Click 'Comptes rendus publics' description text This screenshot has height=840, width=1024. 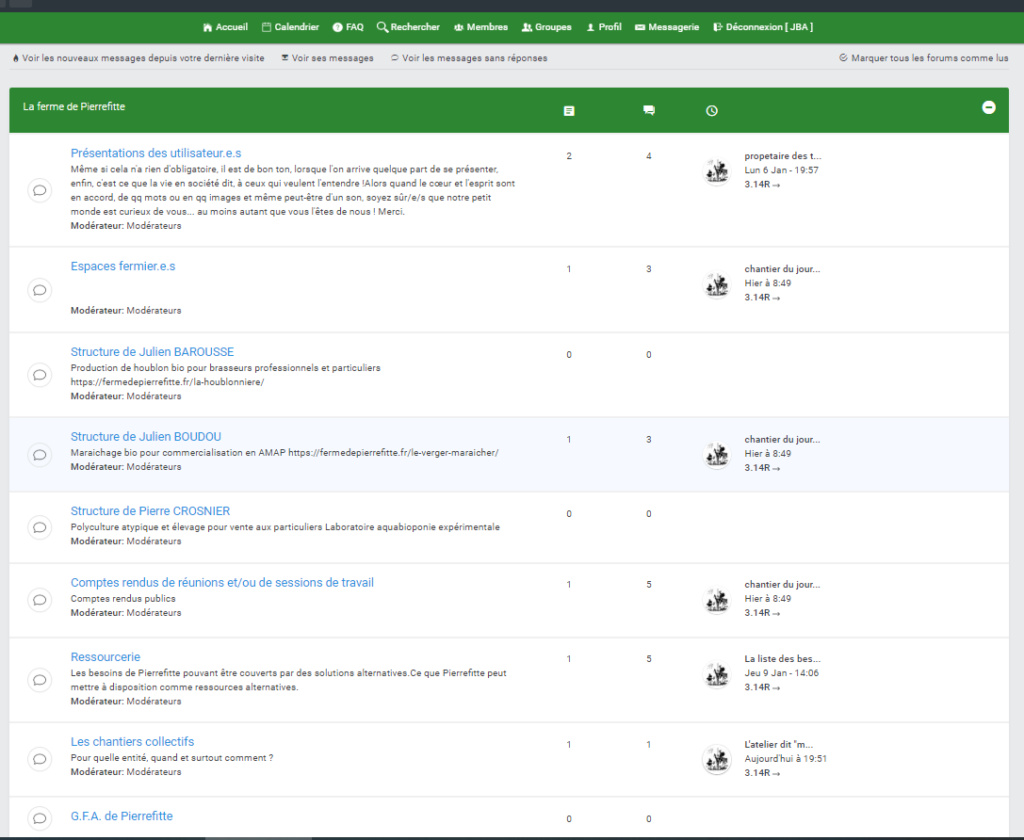[x=123, y=599]
